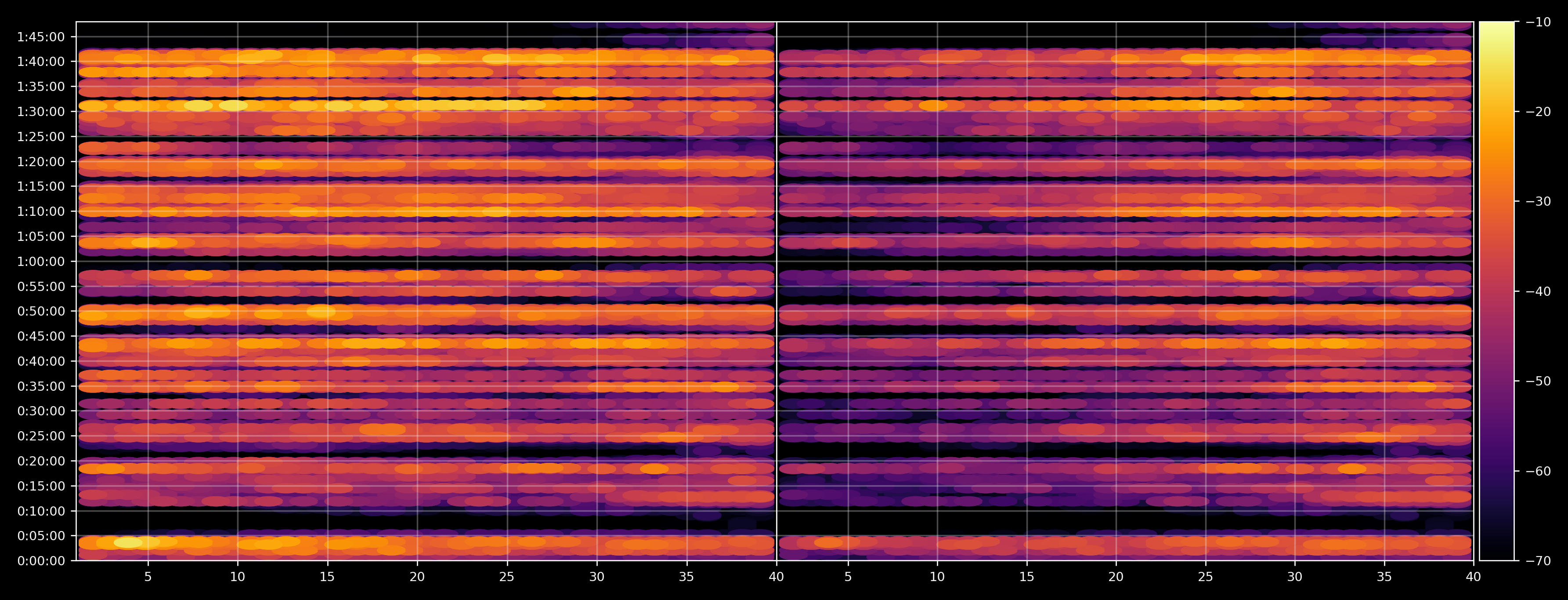This screenshot has height=600, width=1568.
Task: Click x-axis label 35 under the left panel
Action: pos(686,577)
